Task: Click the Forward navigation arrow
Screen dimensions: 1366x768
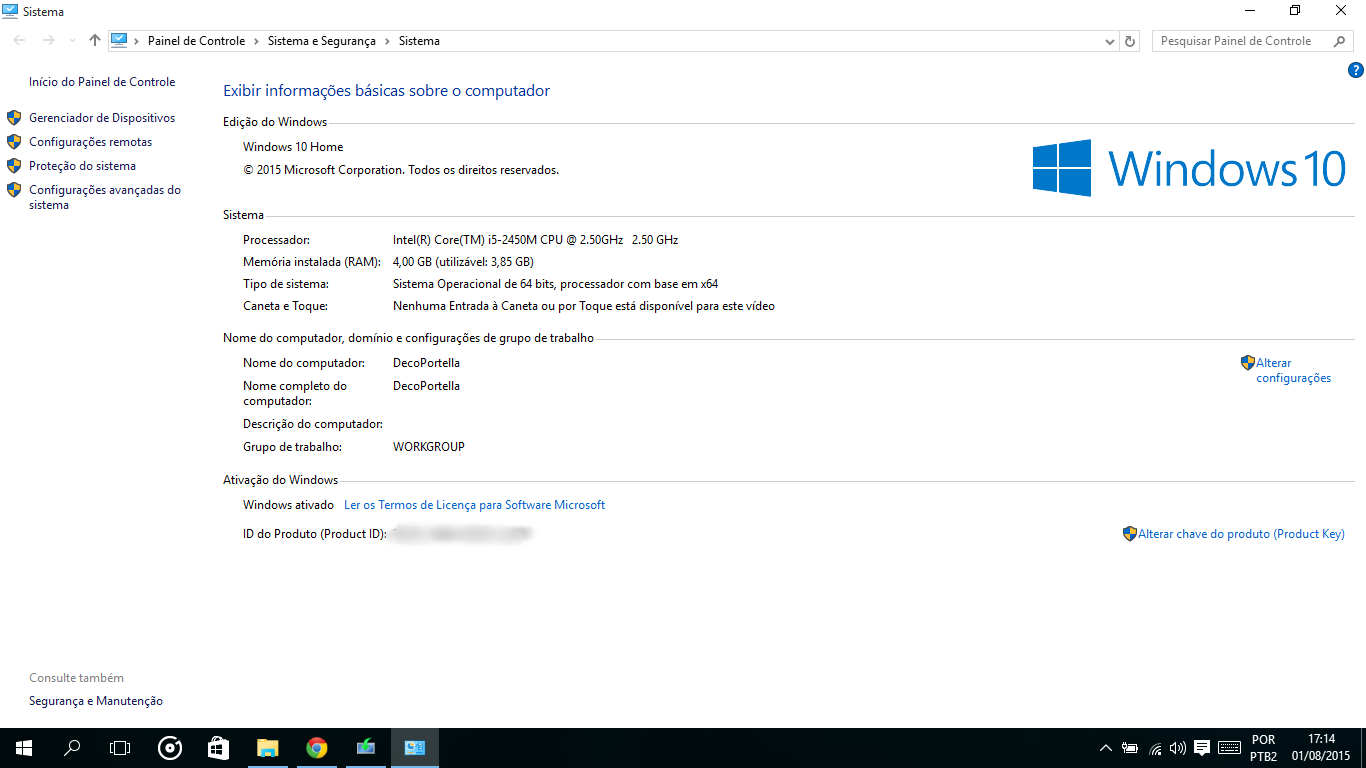Action: coord(48,41)
